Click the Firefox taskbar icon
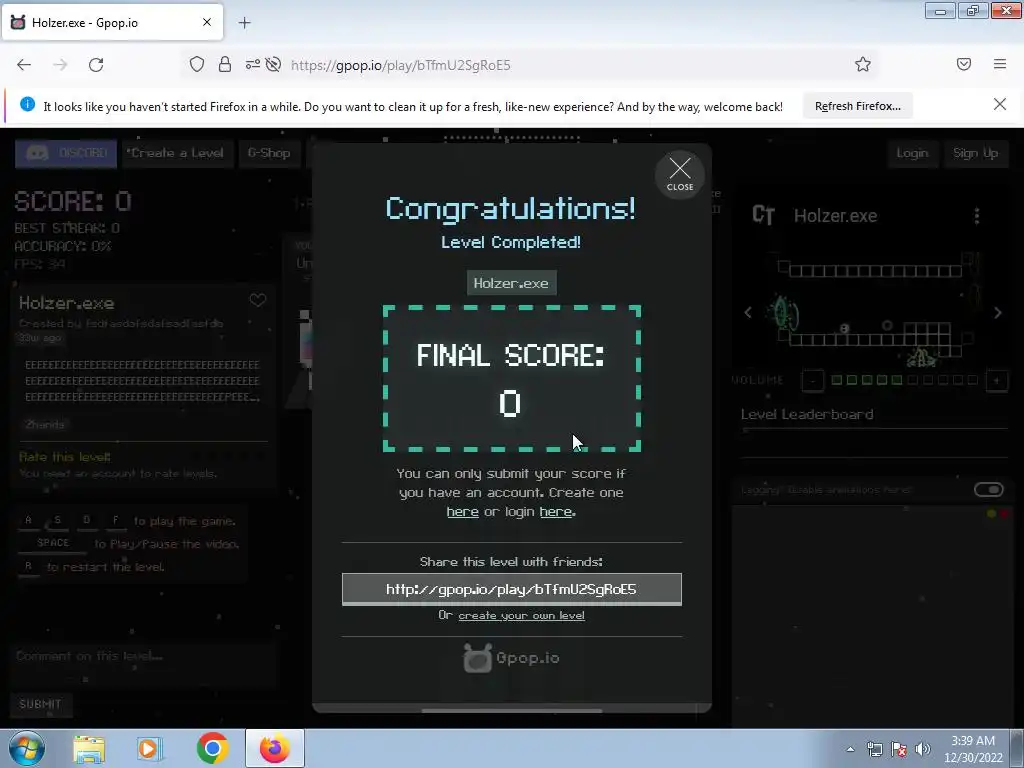The image size is (1024, 768). pyautogui.click(x=275, y=749)
